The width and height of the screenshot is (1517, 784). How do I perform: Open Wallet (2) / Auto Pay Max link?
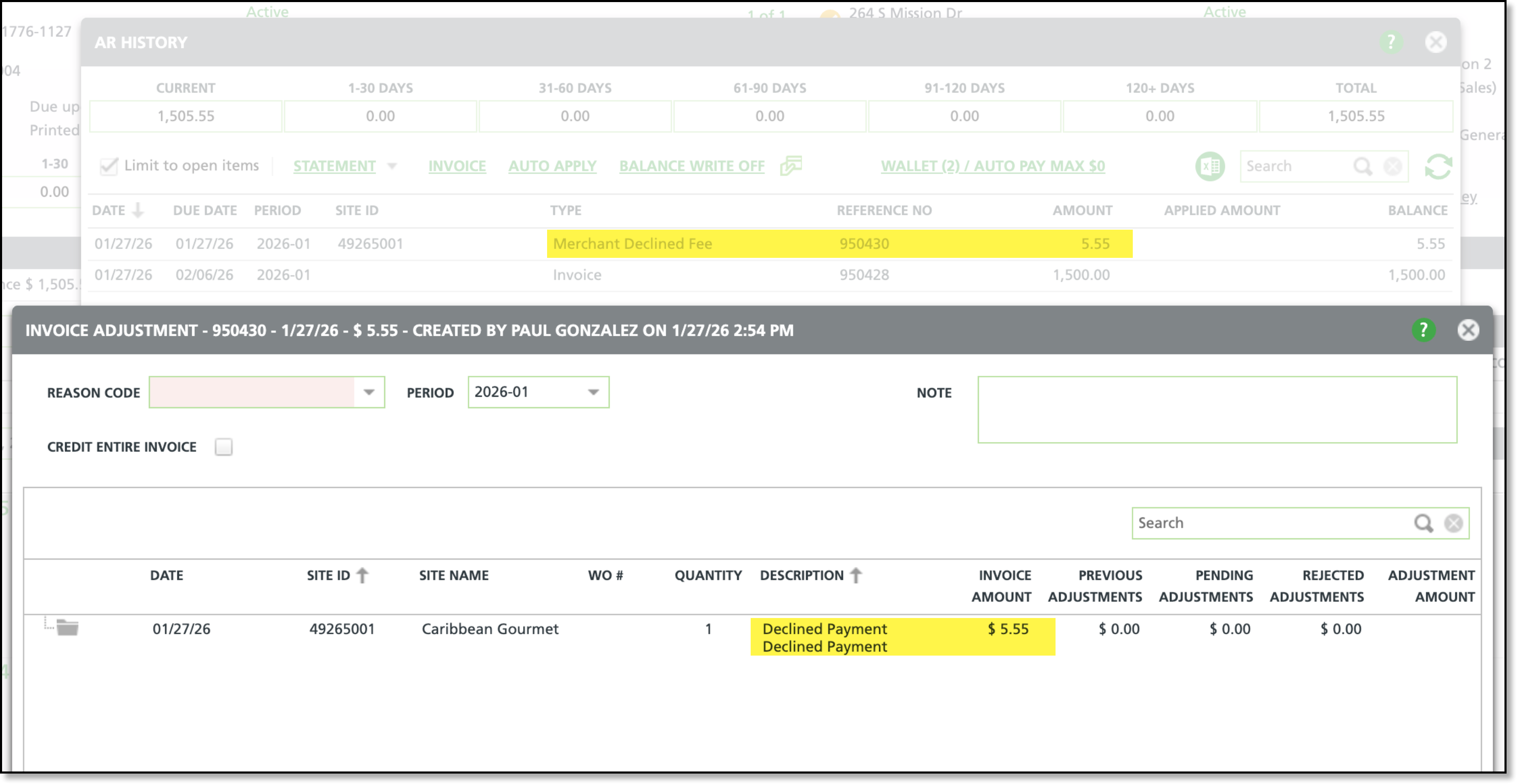pos(992,166)
